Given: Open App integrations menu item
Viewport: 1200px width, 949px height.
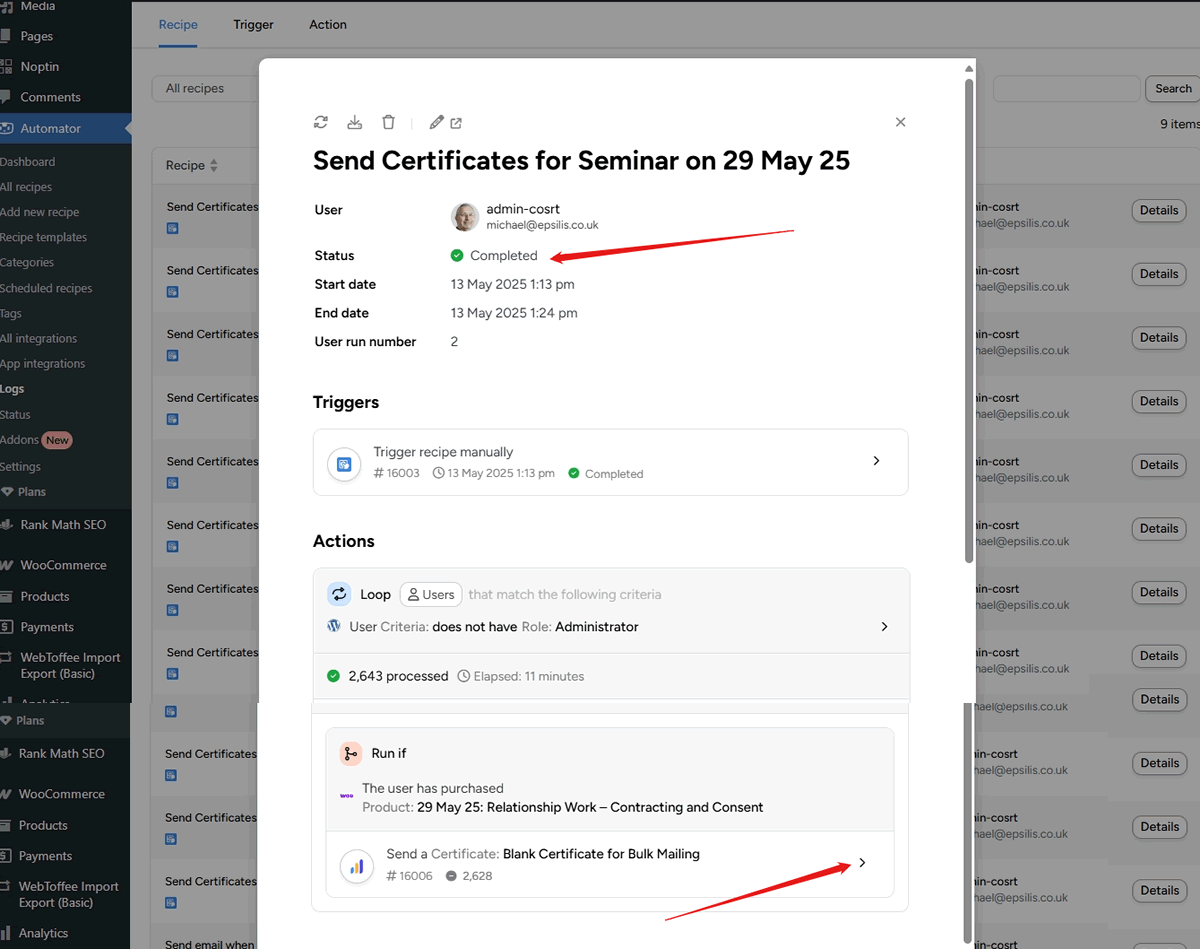Looking at the screenshot, I should tap(42, 364).
